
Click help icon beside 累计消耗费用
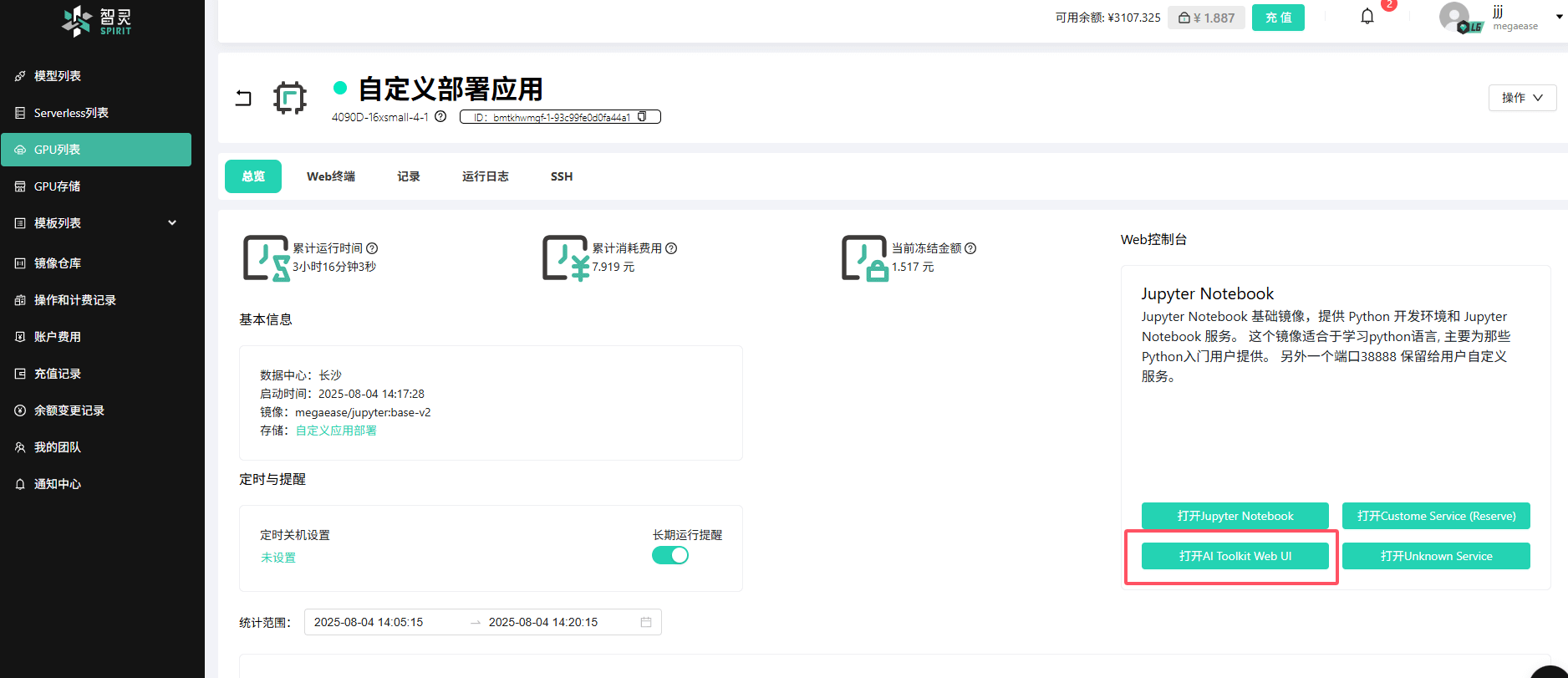pos(671,248)
